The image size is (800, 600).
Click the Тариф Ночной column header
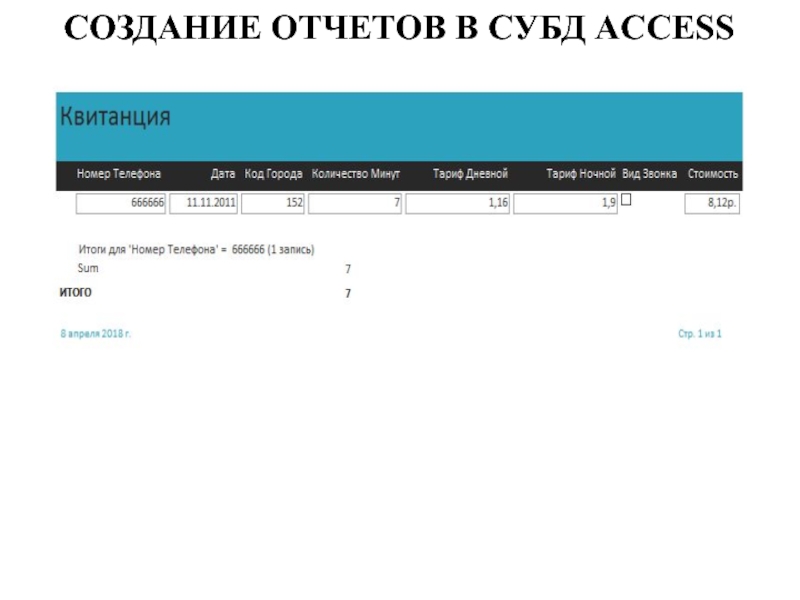pyautogui.click(x=581, y=174)
